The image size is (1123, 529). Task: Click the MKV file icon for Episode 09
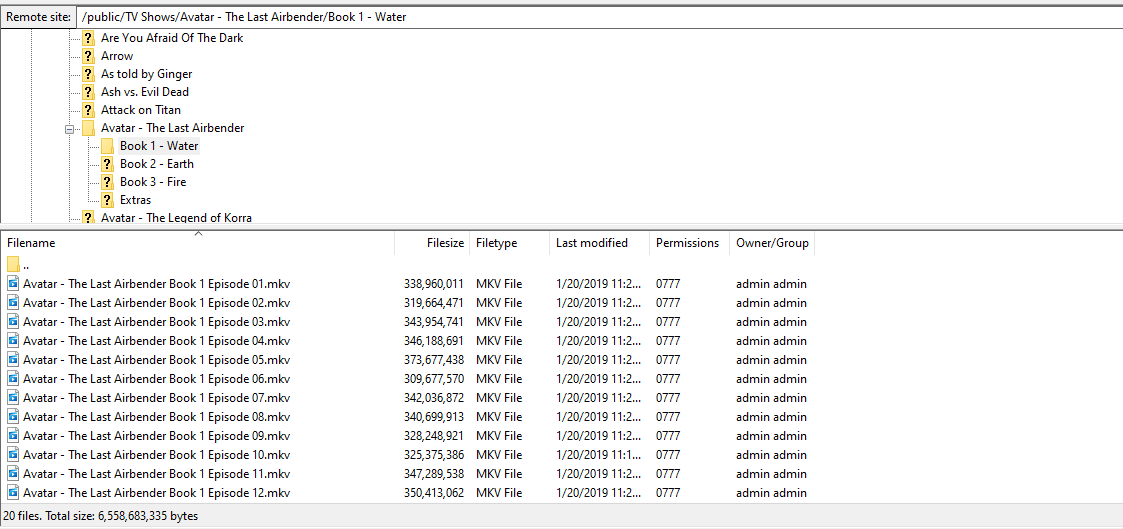point(14,435)
